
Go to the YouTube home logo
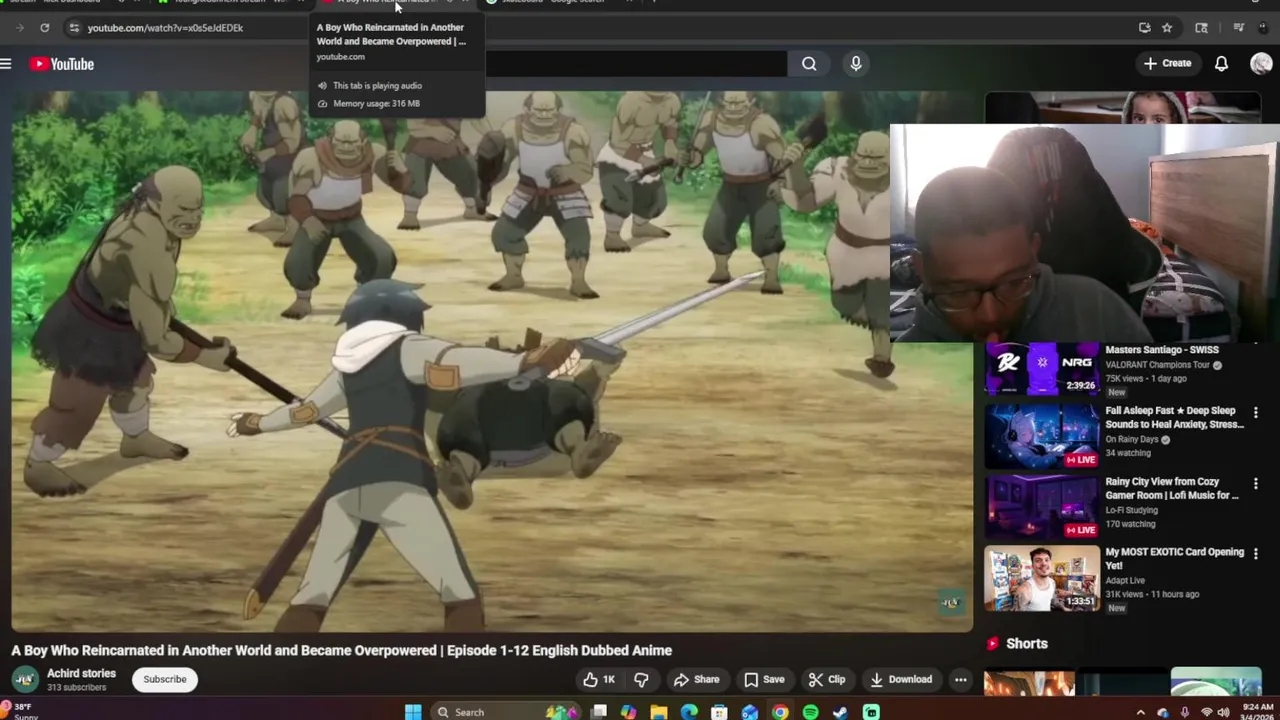(62, 64)
